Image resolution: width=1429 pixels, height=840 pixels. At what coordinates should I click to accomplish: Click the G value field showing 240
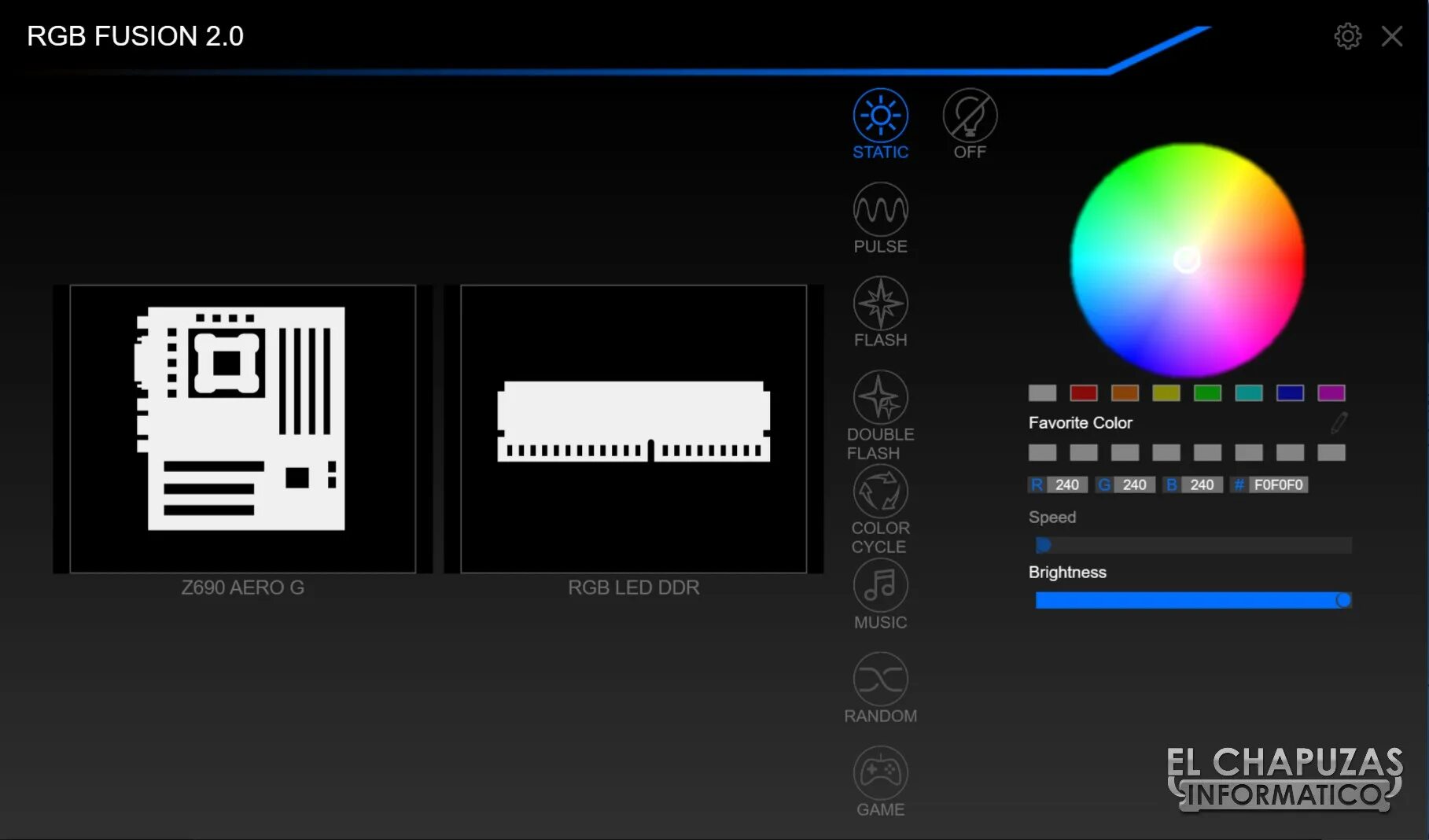pos(1134,484)
